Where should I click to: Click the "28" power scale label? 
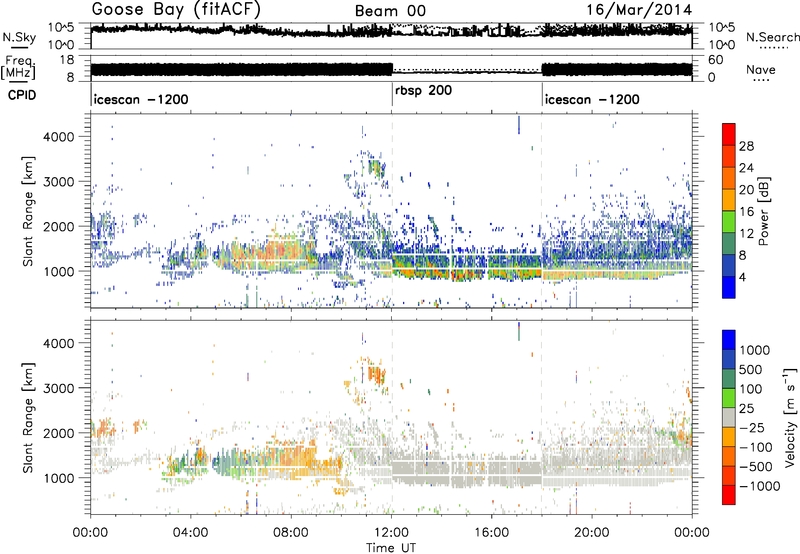pos(746,146)
